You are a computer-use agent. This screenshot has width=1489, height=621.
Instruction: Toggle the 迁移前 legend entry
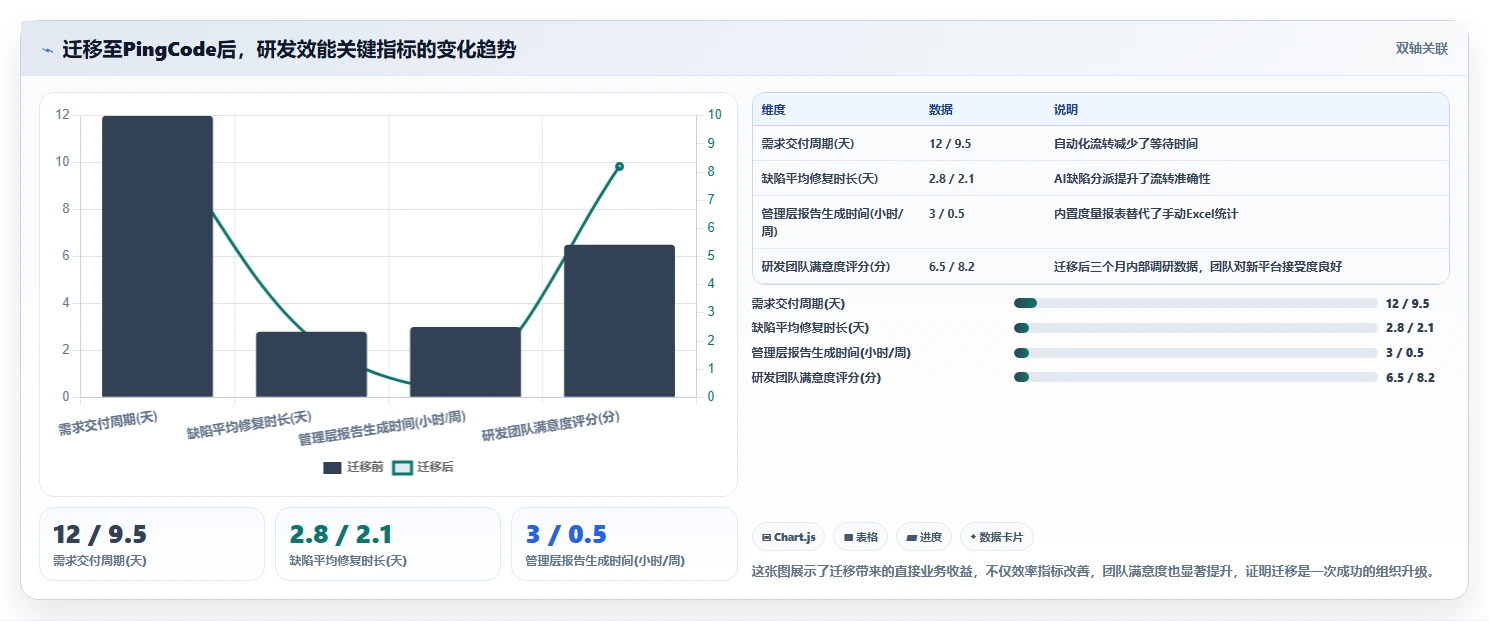point(353,467)
